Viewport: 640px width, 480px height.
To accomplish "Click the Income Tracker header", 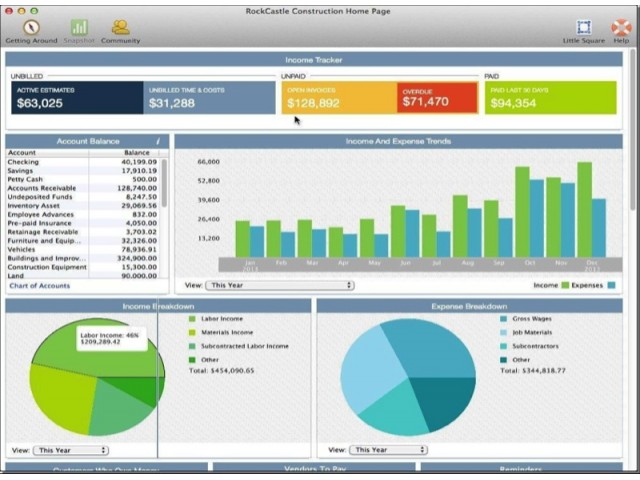I will (314, 60).
